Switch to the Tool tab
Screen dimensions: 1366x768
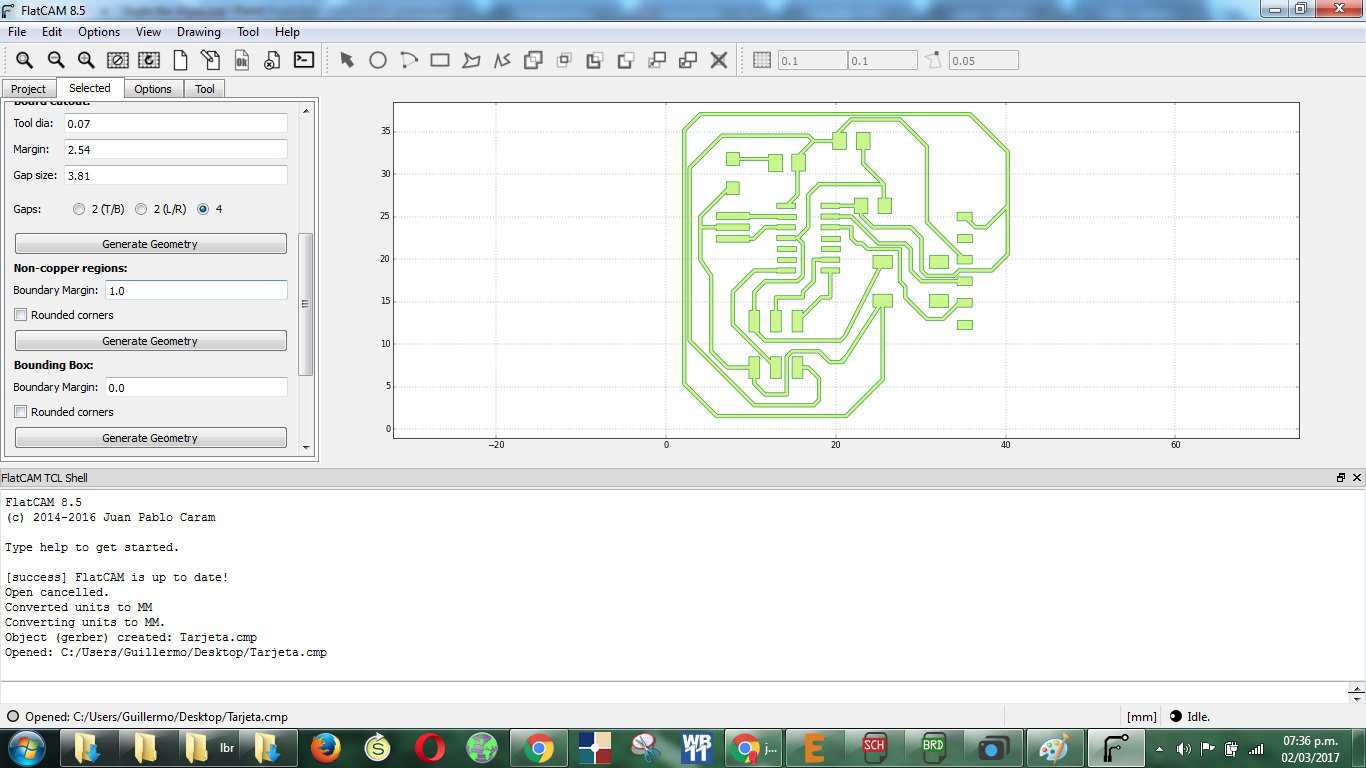pos(205,89)
